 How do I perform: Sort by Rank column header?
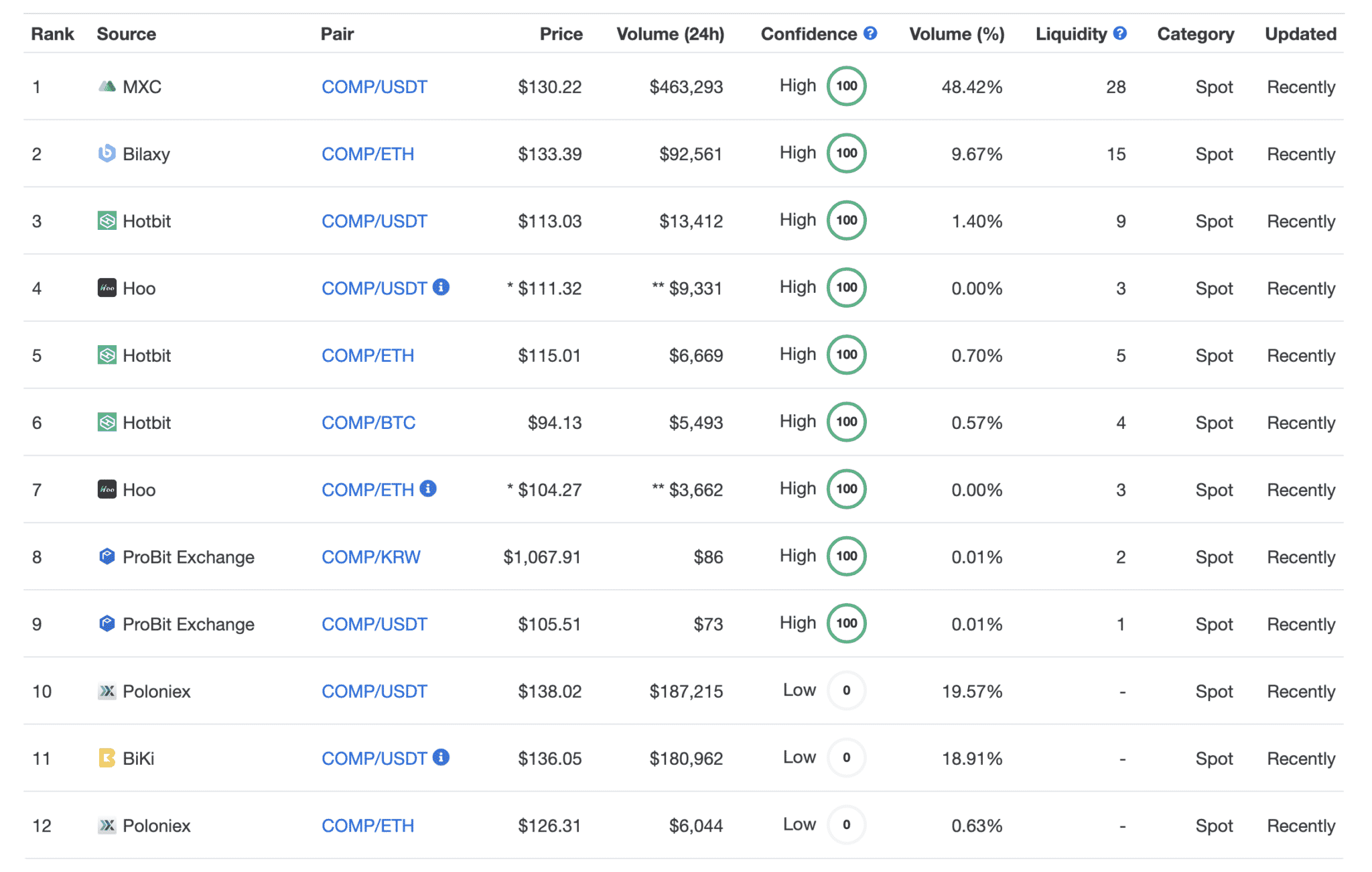(x=52, y=34)
